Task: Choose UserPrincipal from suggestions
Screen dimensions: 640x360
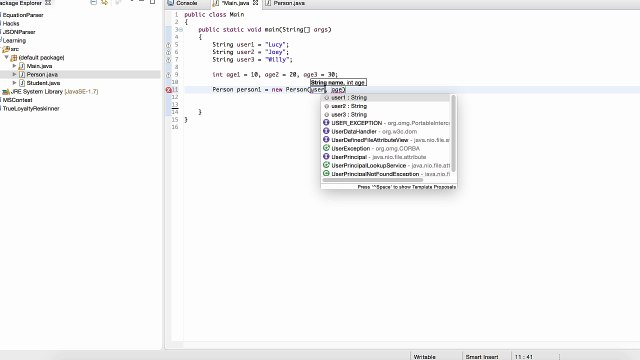Action: pyautogui.click(x=386, y=157)
